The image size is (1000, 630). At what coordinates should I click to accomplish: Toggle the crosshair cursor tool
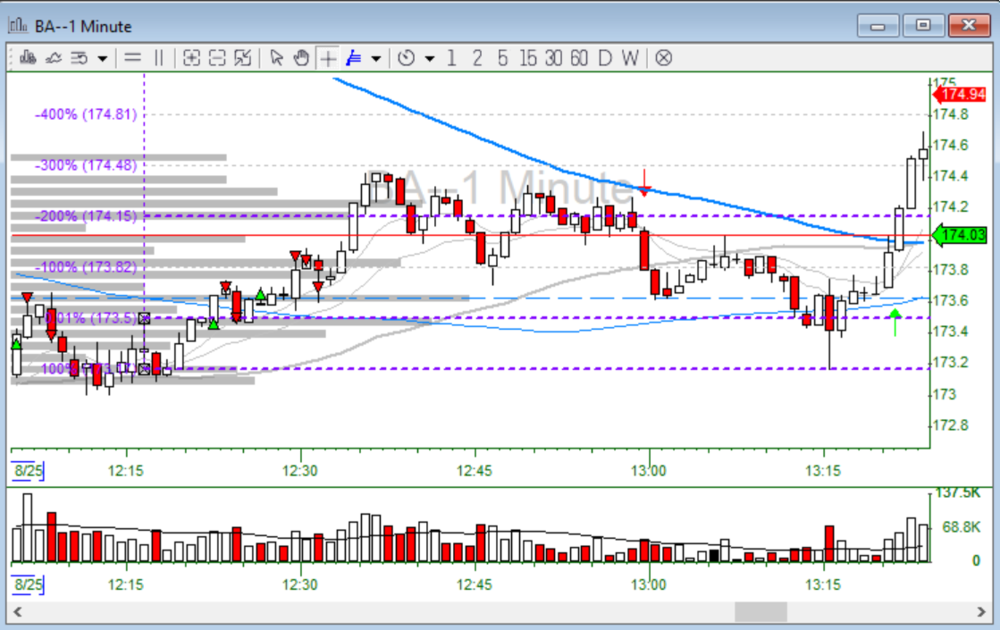[328, 58]
